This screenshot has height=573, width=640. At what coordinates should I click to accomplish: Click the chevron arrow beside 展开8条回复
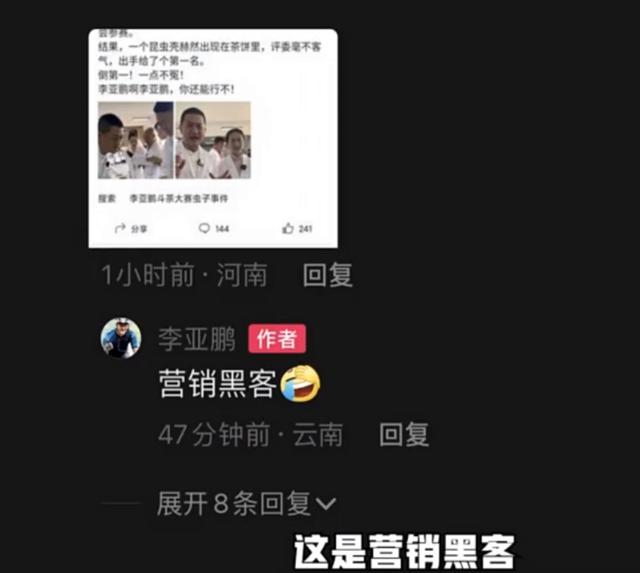coord(326,504)
